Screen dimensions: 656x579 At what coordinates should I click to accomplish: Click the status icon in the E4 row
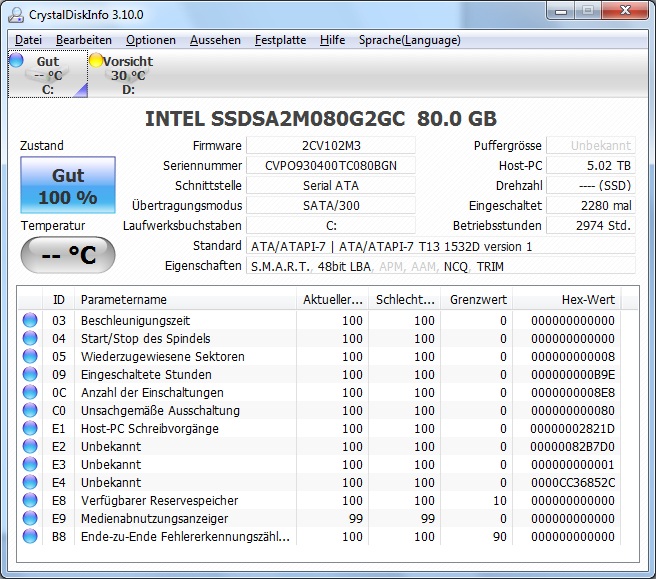30,482
